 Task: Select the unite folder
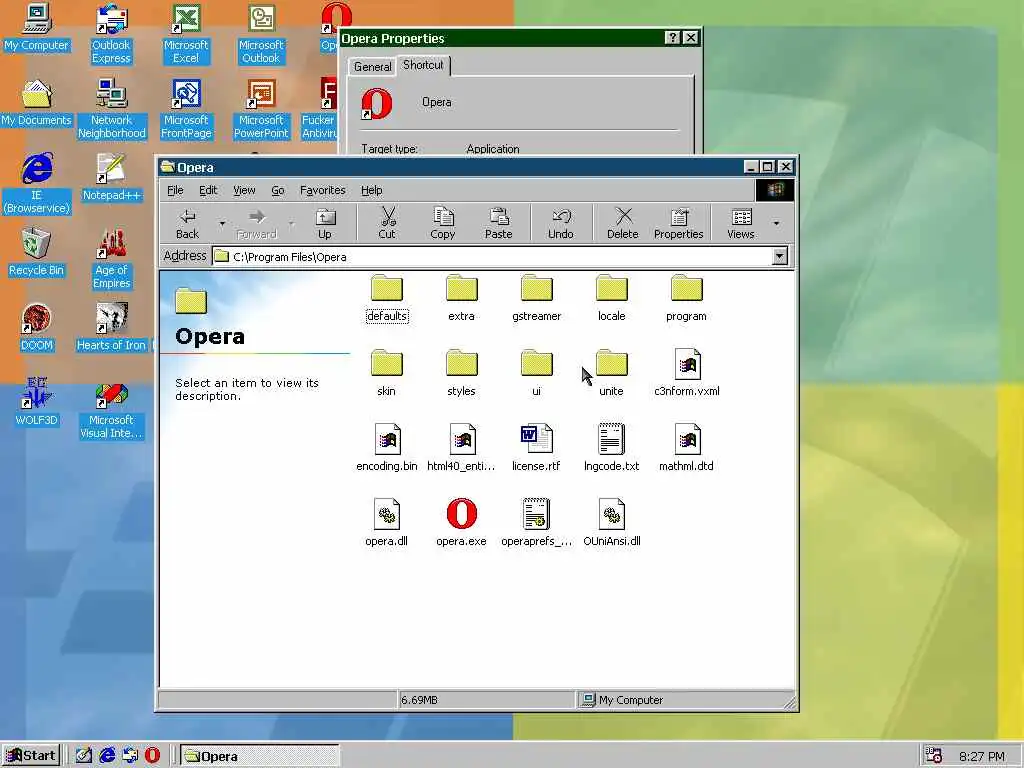(x=611, y=373)
